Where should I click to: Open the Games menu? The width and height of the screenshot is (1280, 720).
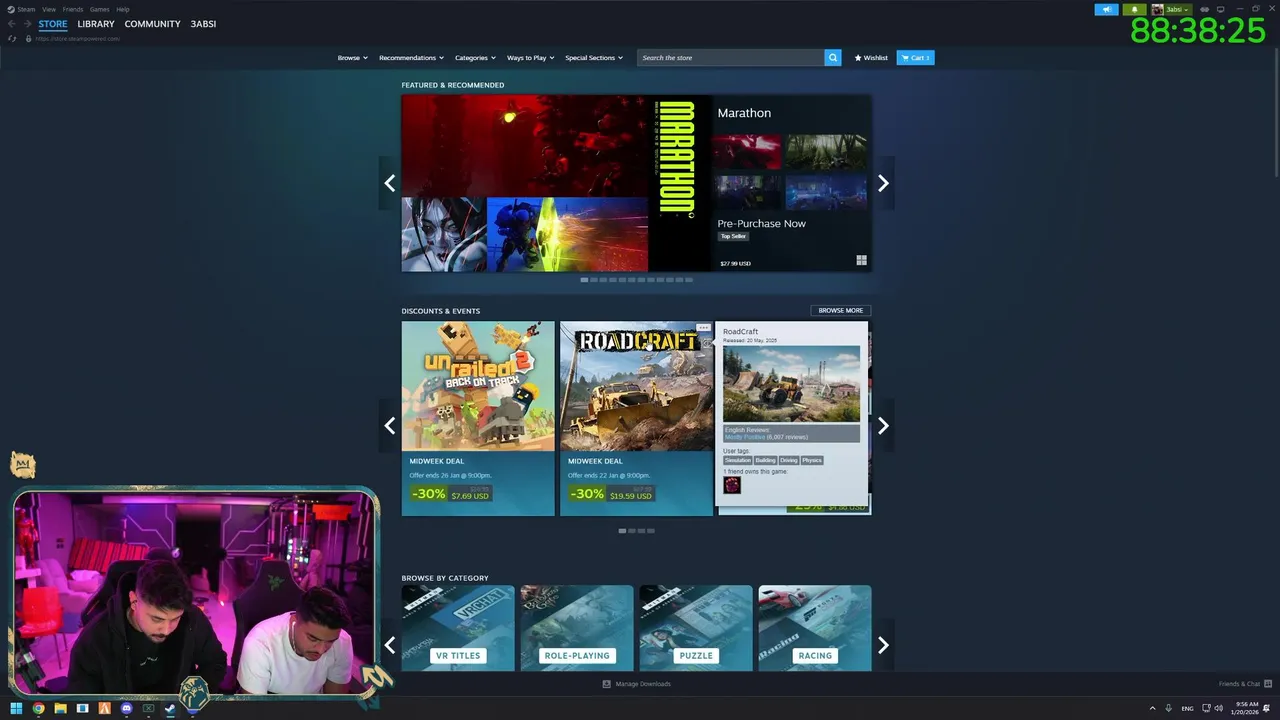point(100,9)
